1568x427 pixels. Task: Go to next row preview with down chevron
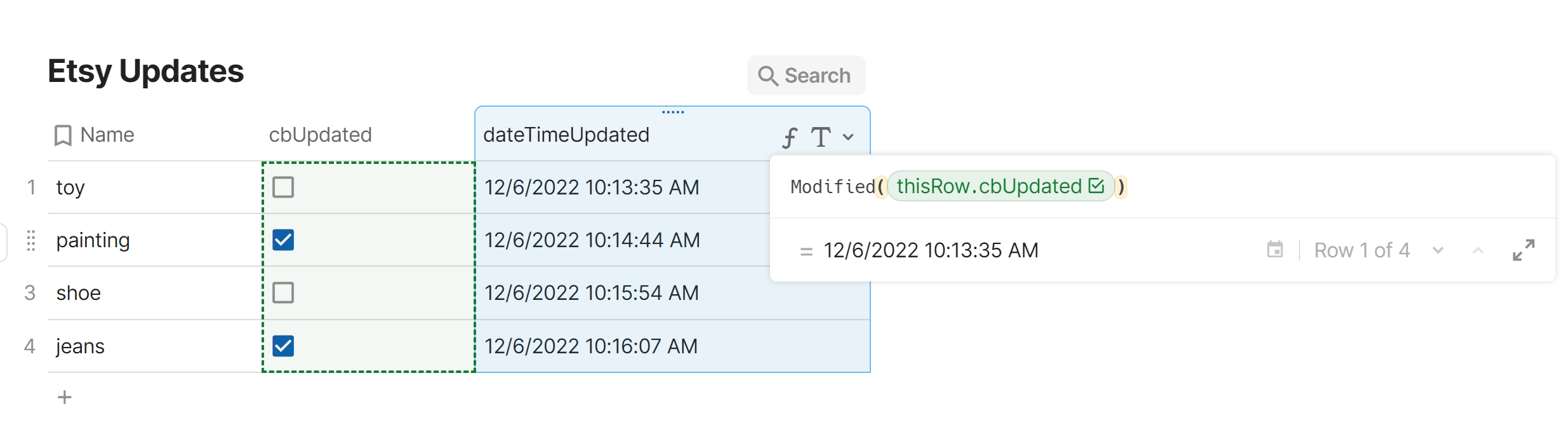tap(1438, 250)
